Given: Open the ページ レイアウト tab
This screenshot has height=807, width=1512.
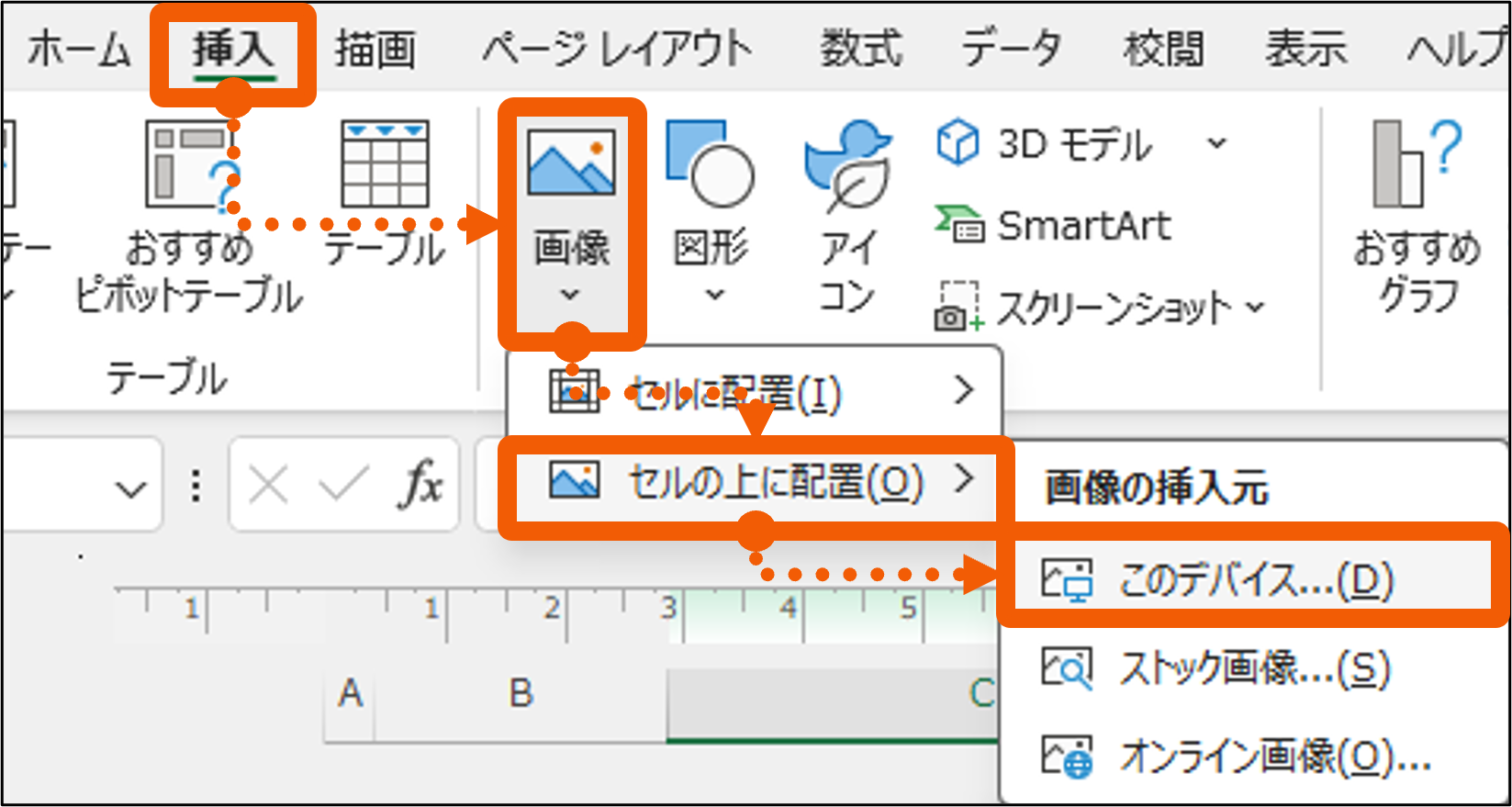Looking at the screenshot, I should [x=617, y=50].
